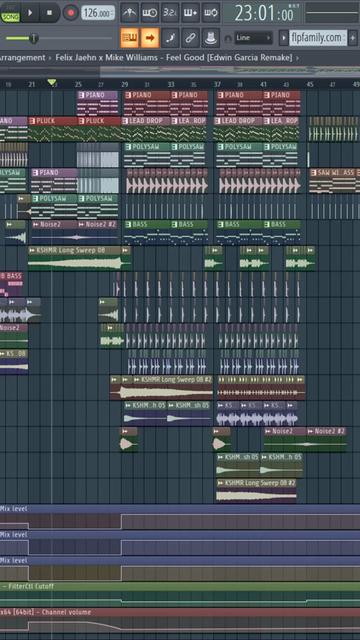
Task: Click the 126.000 tempo field
Action: pyautogui.click(x=98, y=13)
